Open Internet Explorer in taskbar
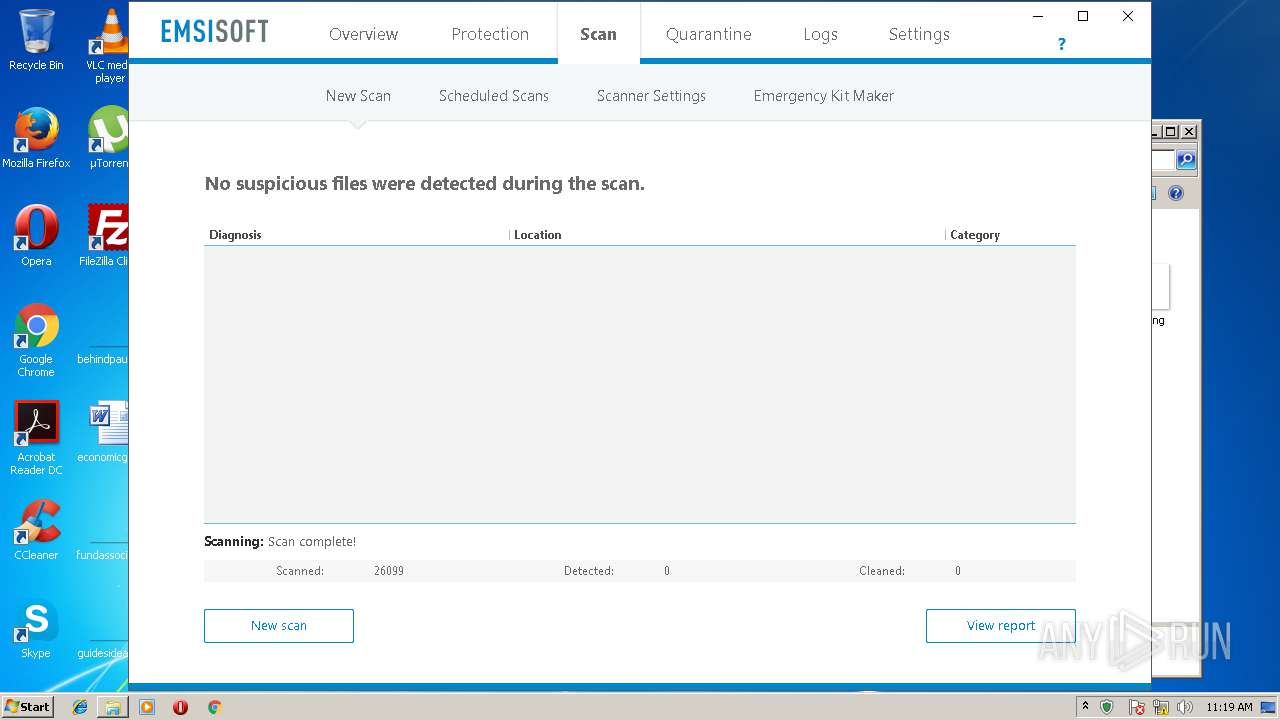Viewport: 1280px width, 720px height. [x=80, y=707]
